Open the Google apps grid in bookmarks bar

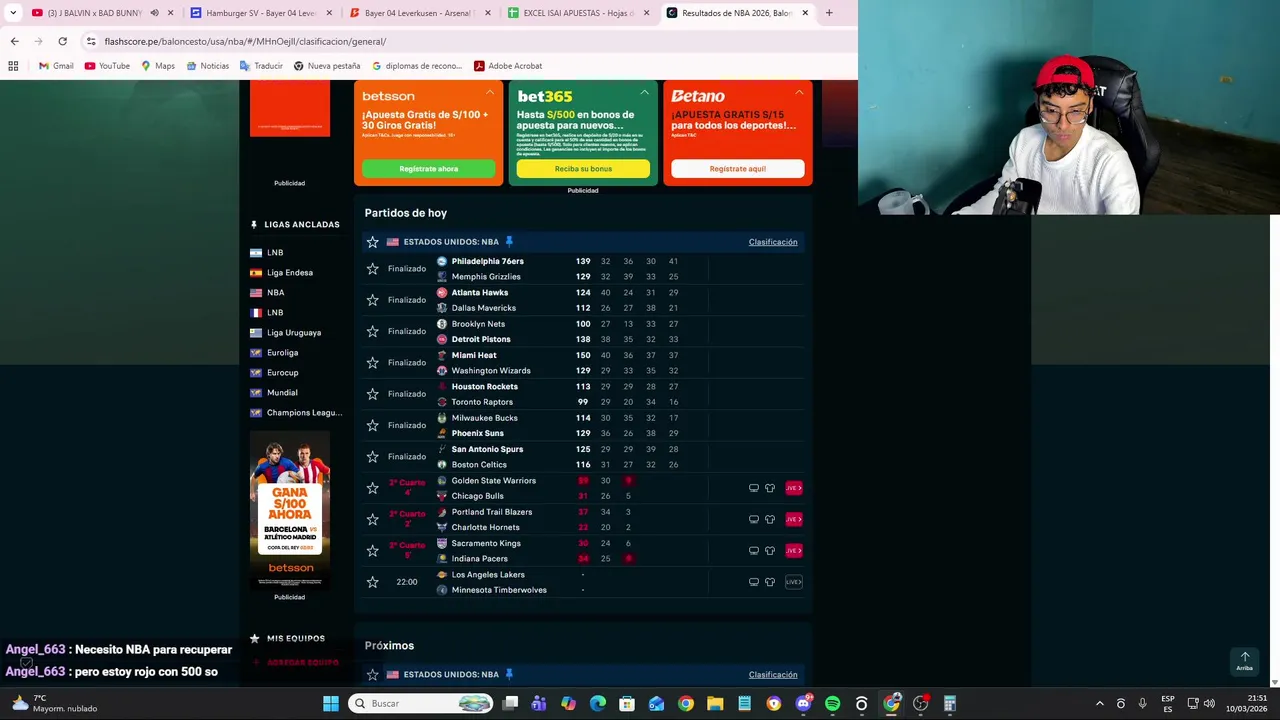13,66
